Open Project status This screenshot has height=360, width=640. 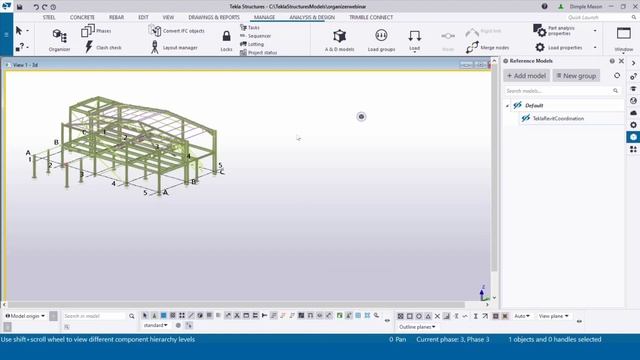[x=258, y=53]
